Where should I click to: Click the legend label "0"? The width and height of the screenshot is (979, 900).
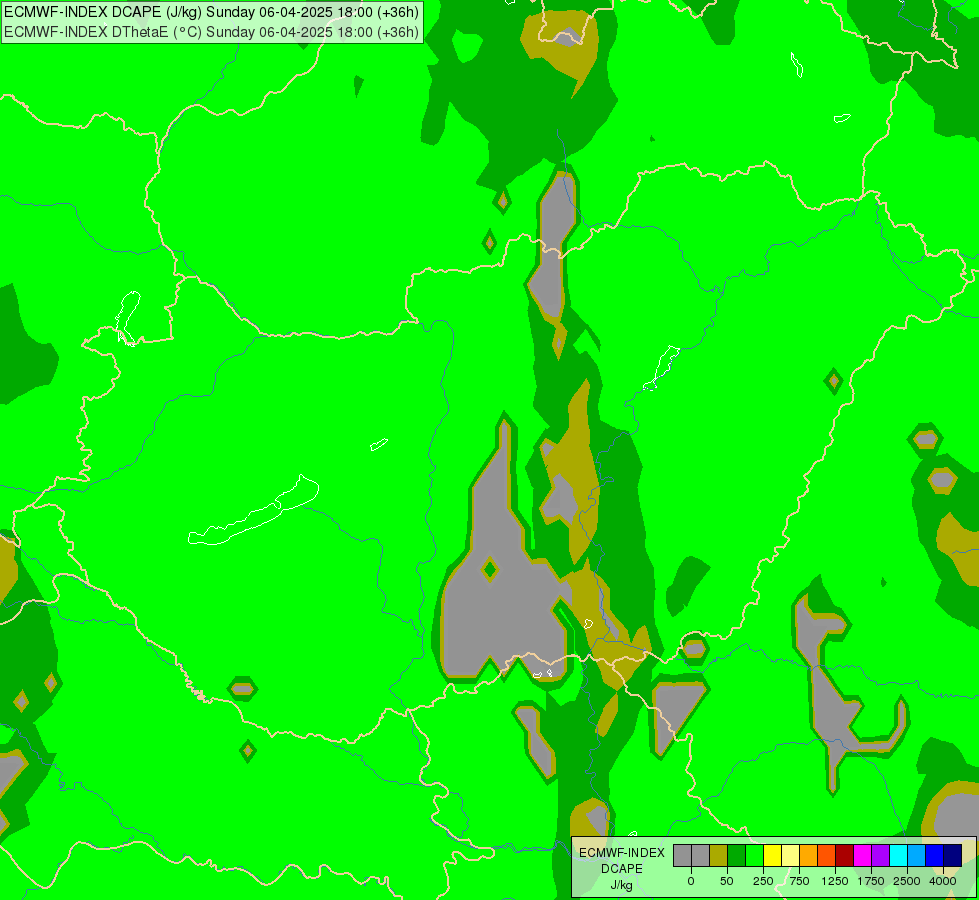tap(691, 881)
